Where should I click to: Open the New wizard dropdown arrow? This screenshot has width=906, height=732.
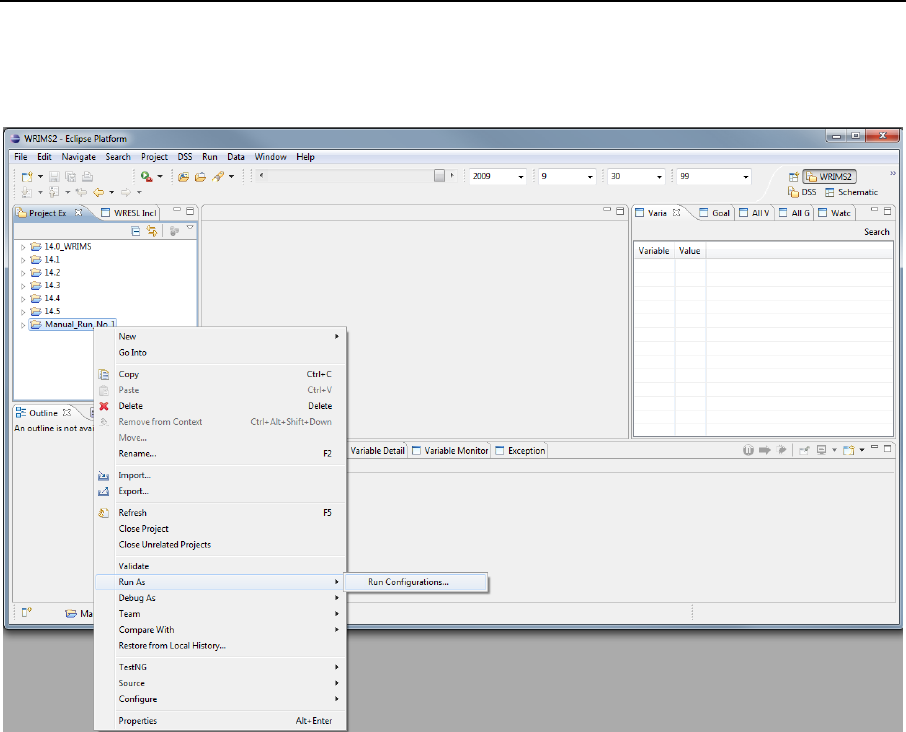coord(40,177)
